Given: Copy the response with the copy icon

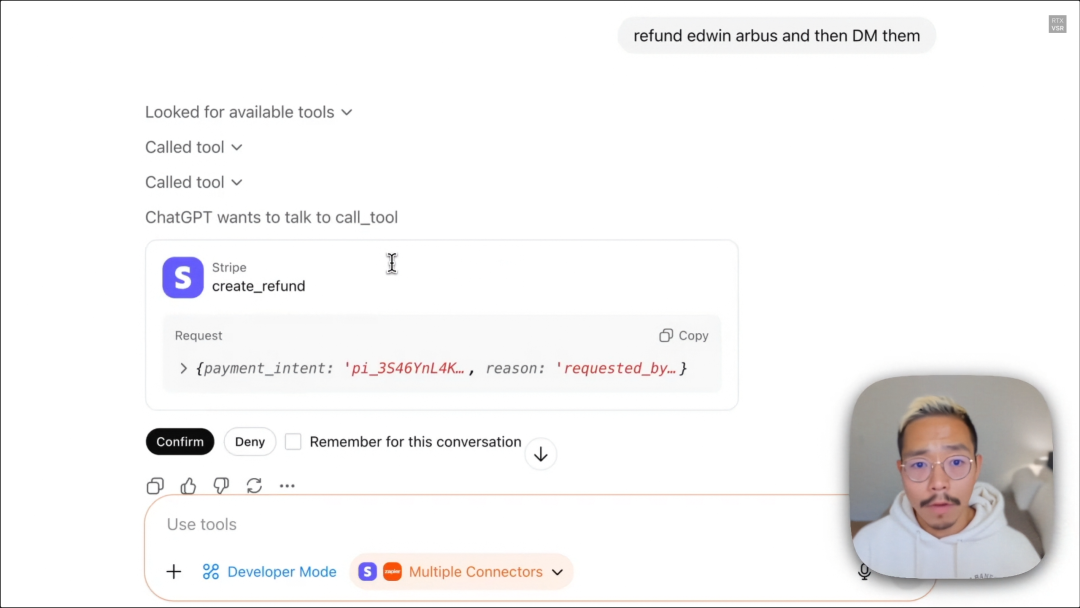Looking at the screenshot, I should click(155, 486).
